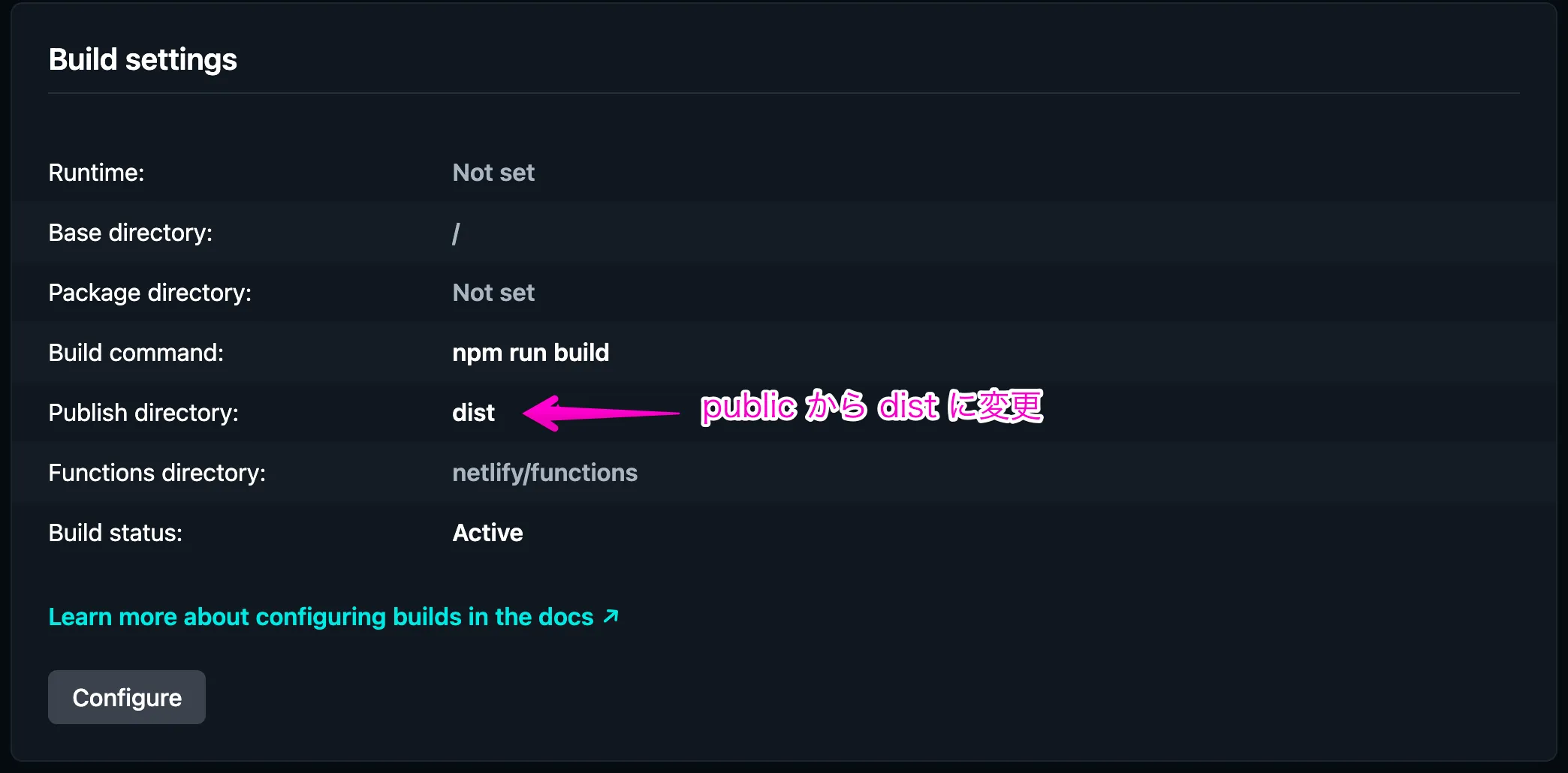The height and width of the screenshot is (773, 1568).
Task: Select the Build command label
Action: 136,352
